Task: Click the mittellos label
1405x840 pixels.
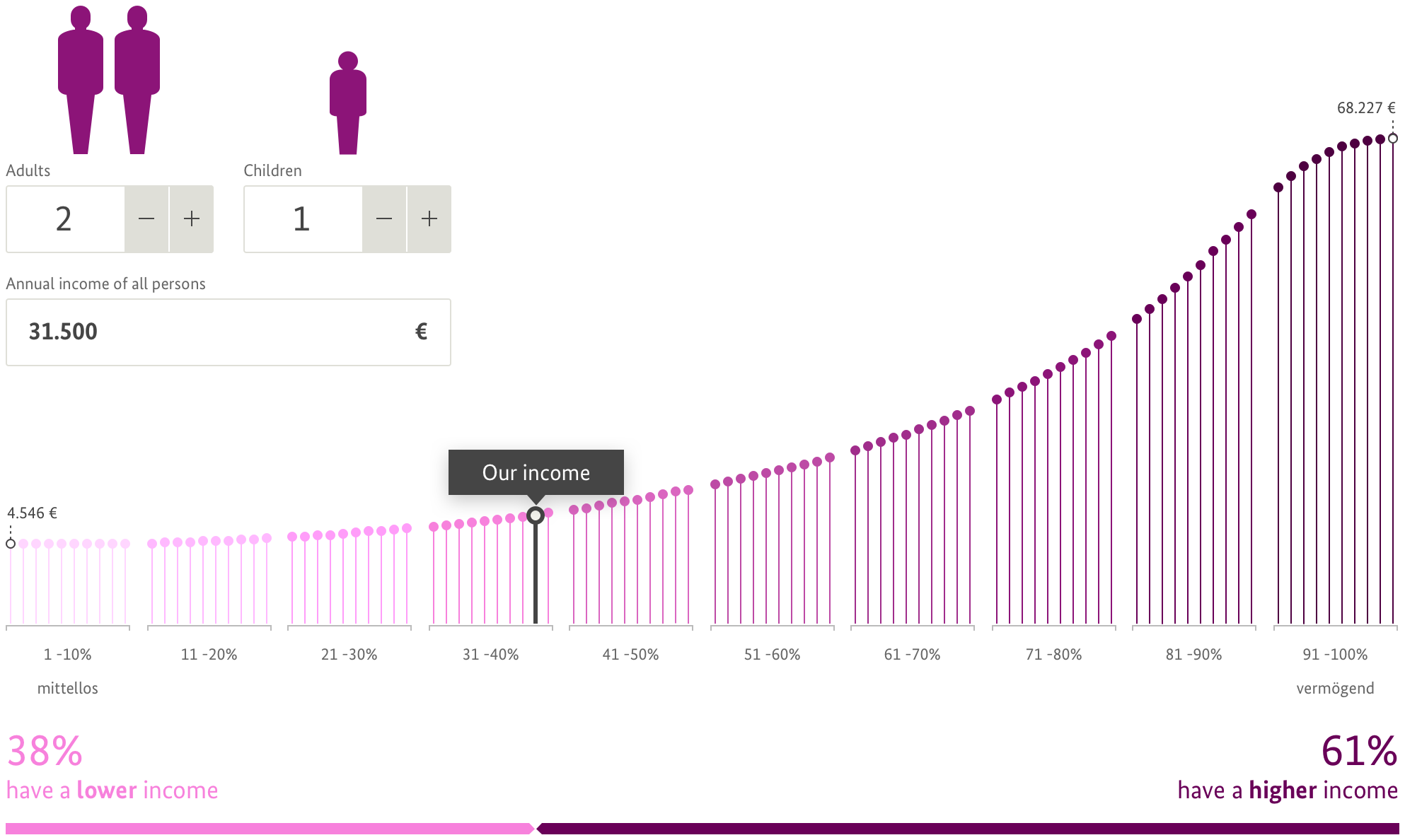Action: point(68,689)
